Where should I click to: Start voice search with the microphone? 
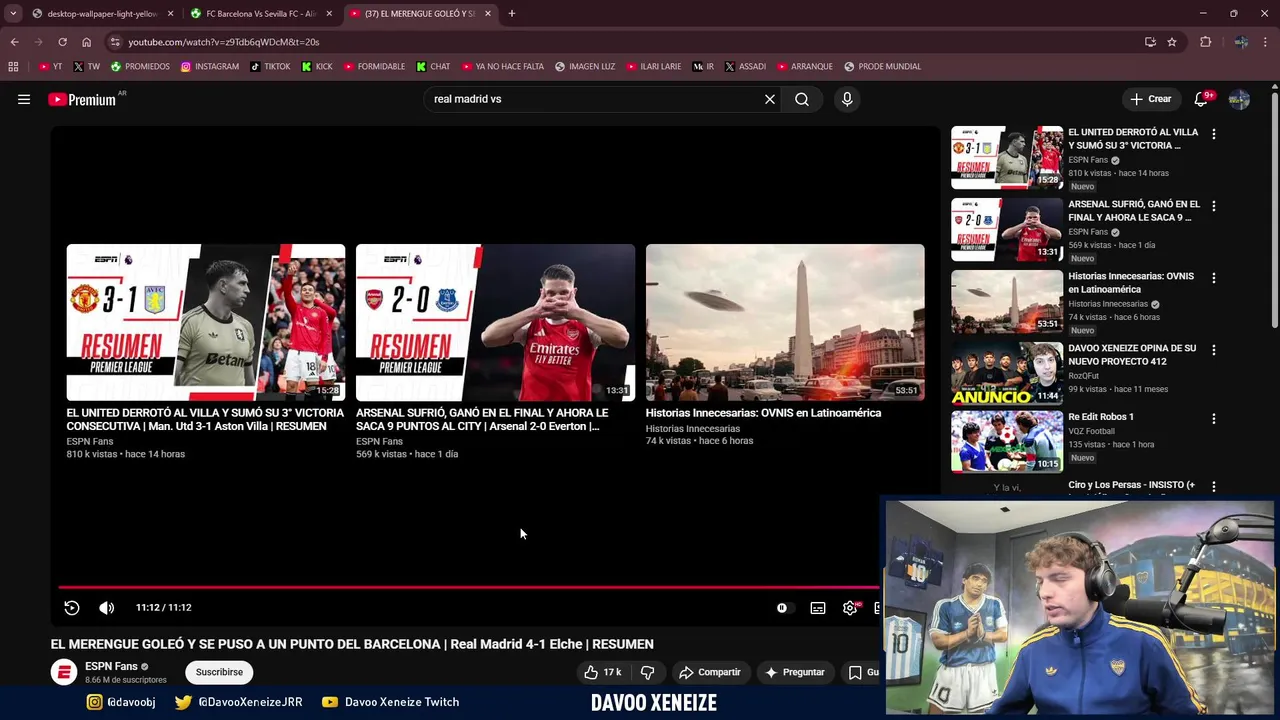click(847, 99)
